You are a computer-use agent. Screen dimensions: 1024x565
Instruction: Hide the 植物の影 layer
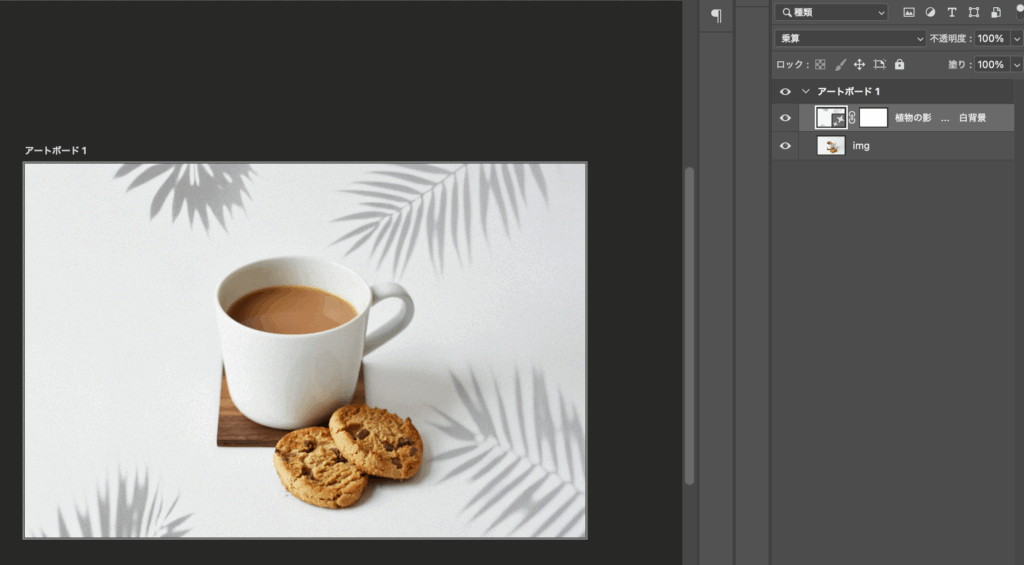(785, 118)
